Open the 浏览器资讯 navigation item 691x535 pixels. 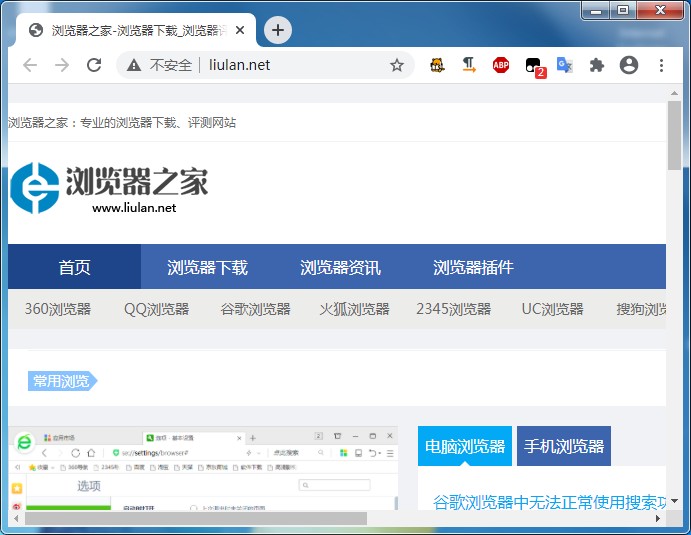(x=340, y=267)
